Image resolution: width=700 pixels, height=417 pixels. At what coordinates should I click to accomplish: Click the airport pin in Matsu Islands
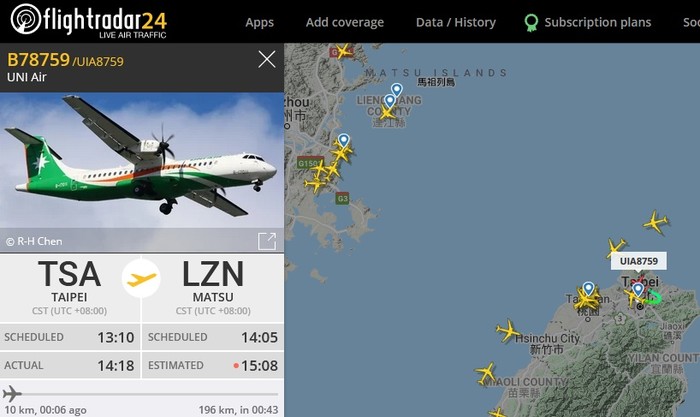coord(396,90)
